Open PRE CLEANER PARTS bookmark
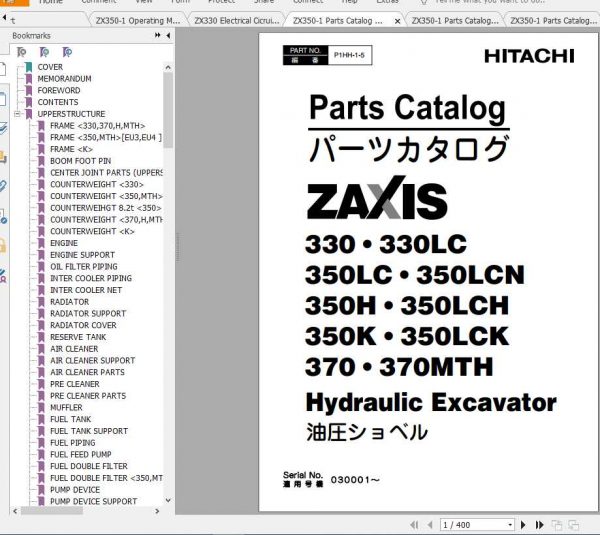Image resolution: width=600 pixels, height=535 pixels. 88,396
